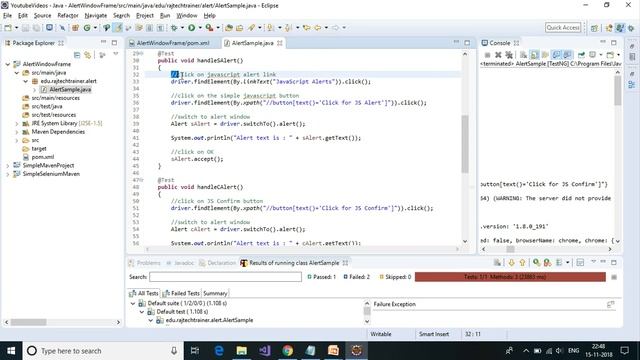Image resolution: width=640 pixels, height=360 pixels.
Task: Open the Problems view tab
Action: [145, 263]
